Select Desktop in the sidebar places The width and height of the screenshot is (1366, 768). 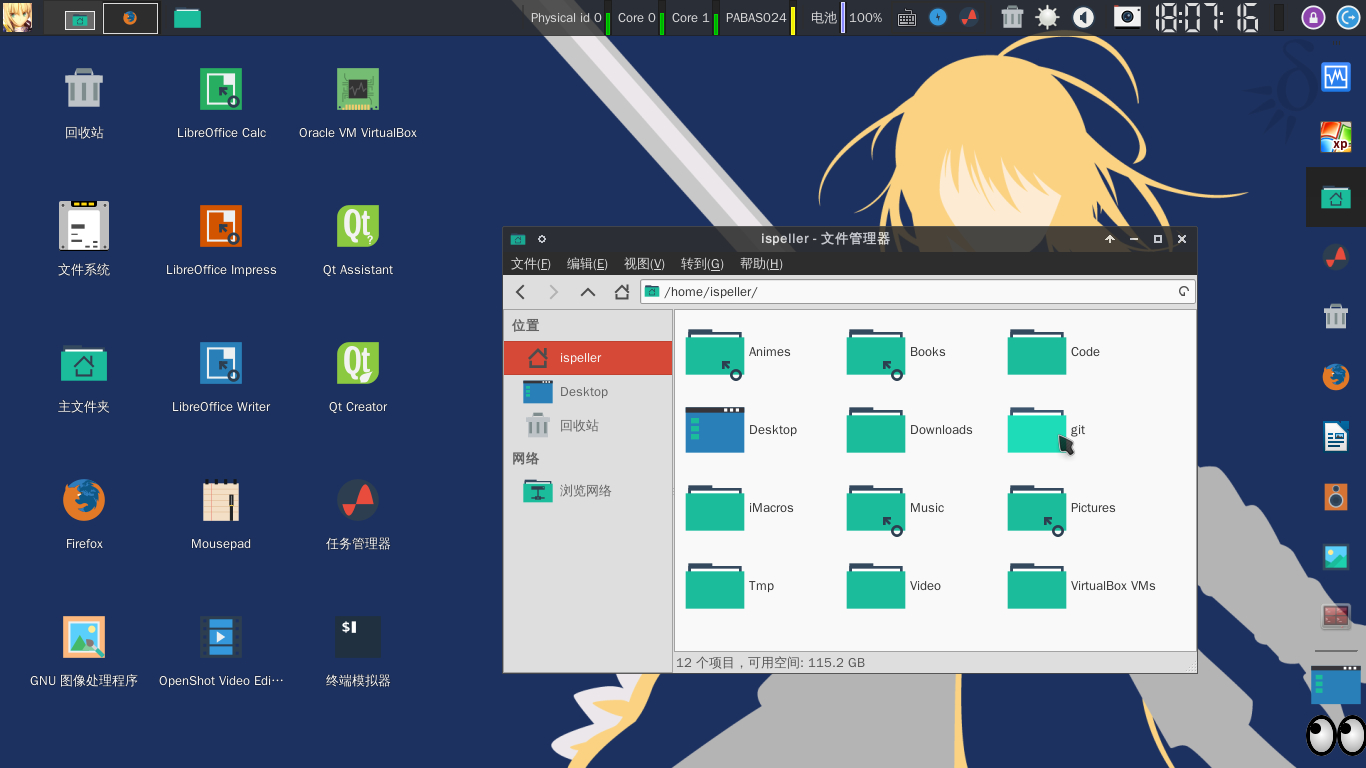[588, 392]
